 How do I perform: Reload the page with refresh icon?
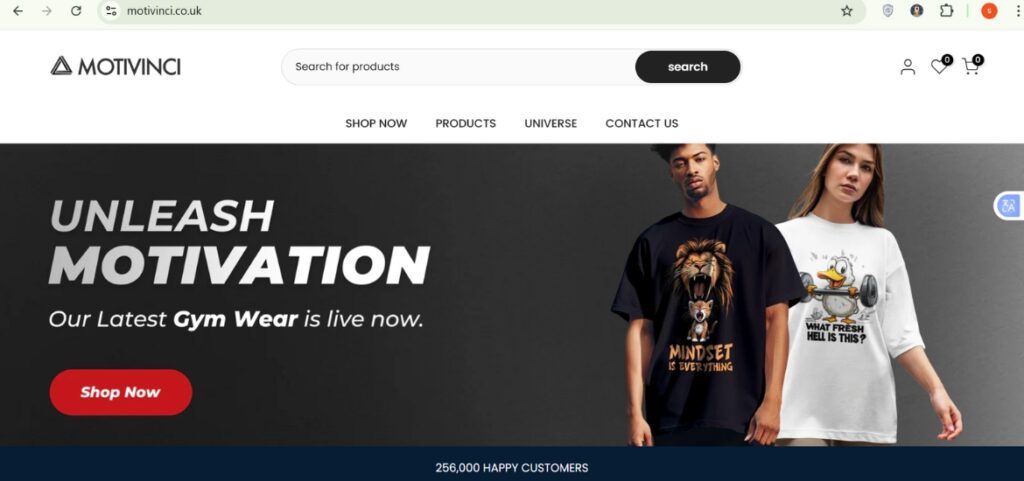[x=76, y=11]
